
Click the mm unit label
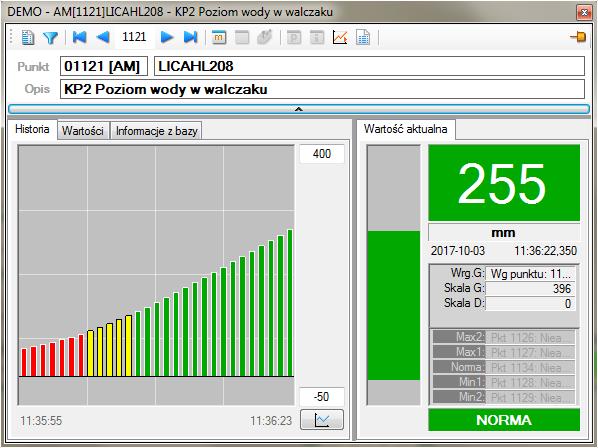click(504, 232)
